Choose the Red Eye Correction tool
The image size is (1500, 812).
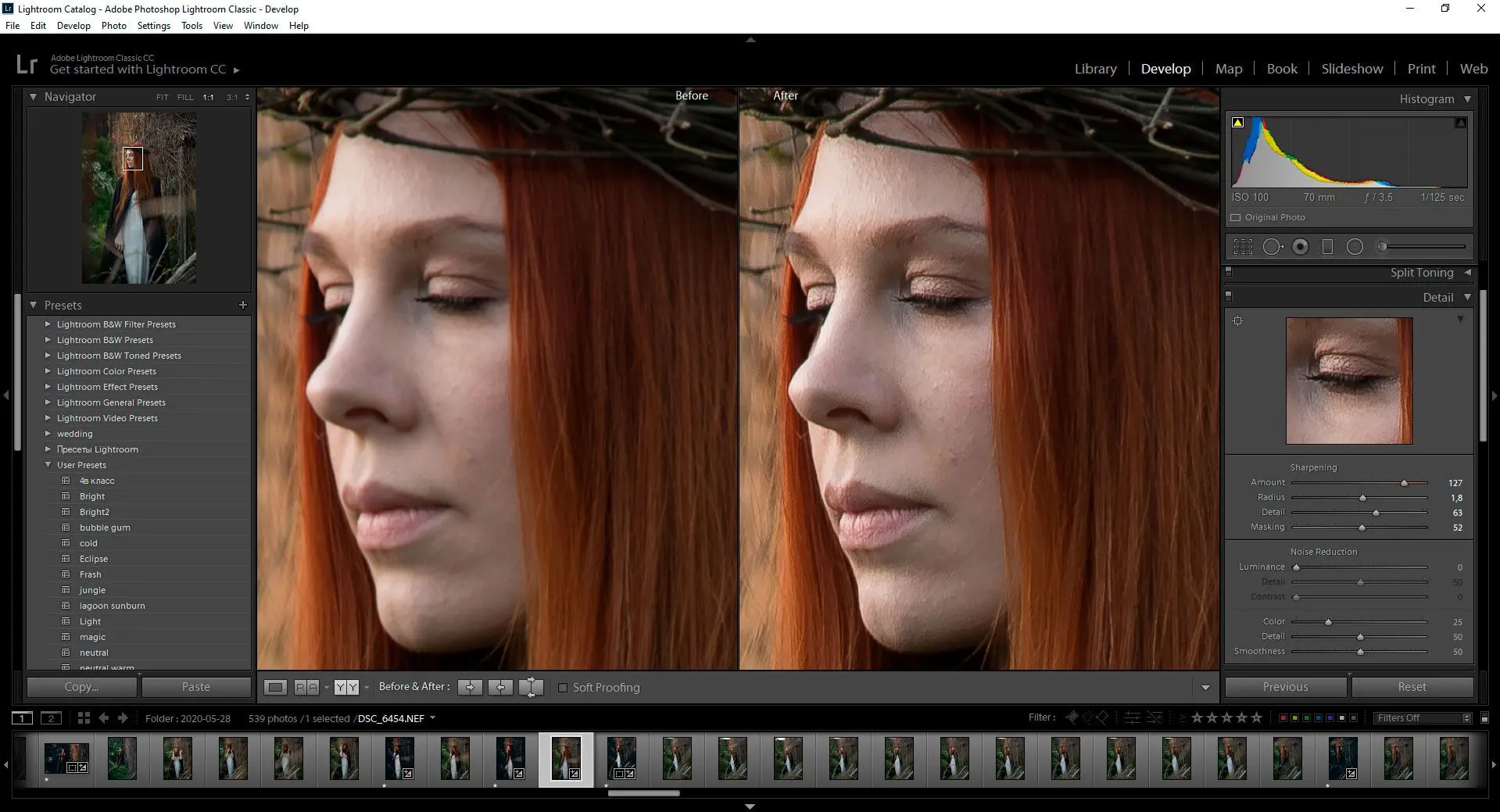coord(1300,247)
